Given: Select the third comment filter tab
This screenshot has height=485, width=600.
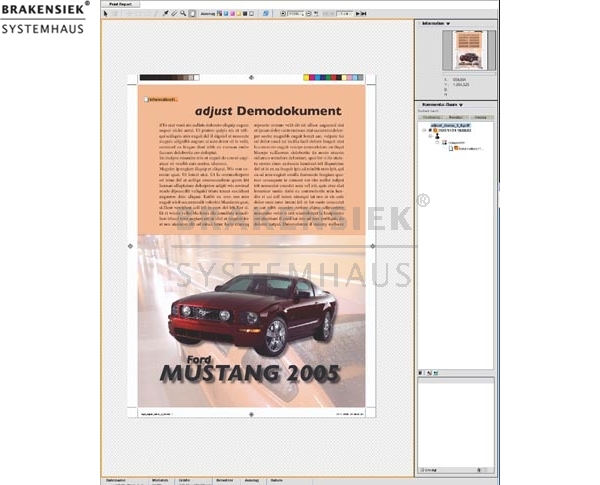Looking at the screenshot, I should point(481,117).
